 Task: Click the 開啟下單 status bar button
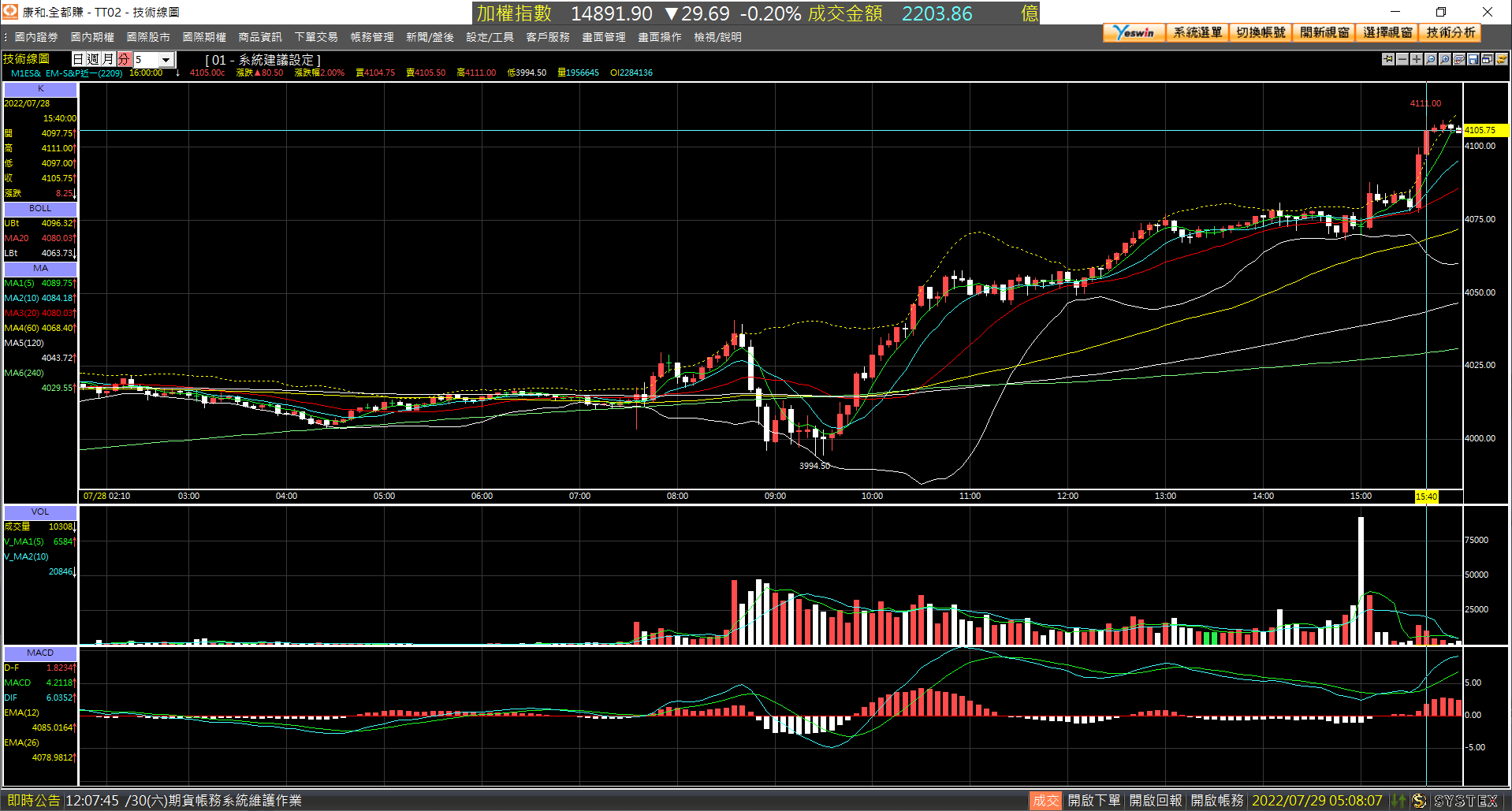(x=1094, y=800)
